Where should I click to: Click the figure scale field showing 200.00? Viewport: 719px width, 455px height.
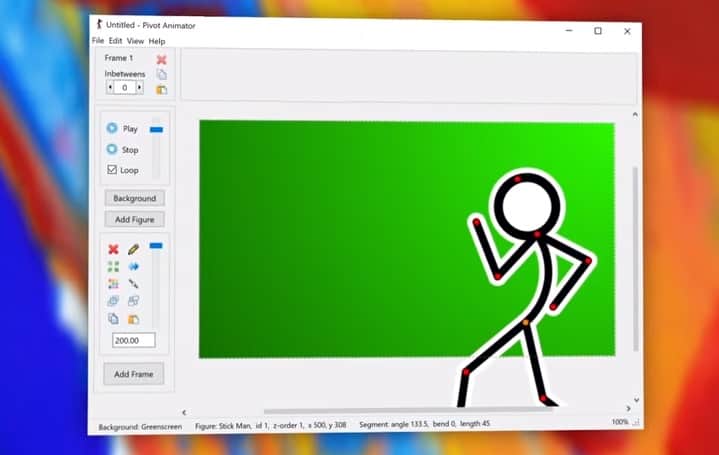(134, 340)
